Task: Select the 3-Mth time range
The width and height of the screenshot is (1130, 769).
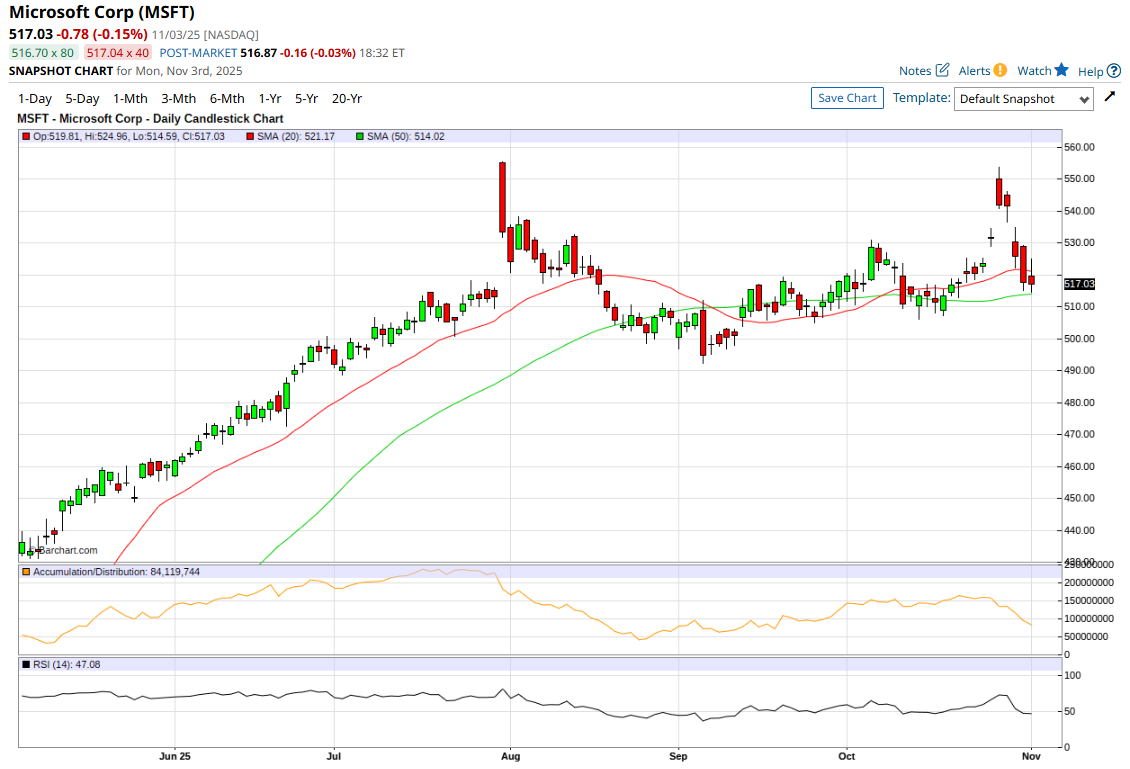Action: [179, 99]
